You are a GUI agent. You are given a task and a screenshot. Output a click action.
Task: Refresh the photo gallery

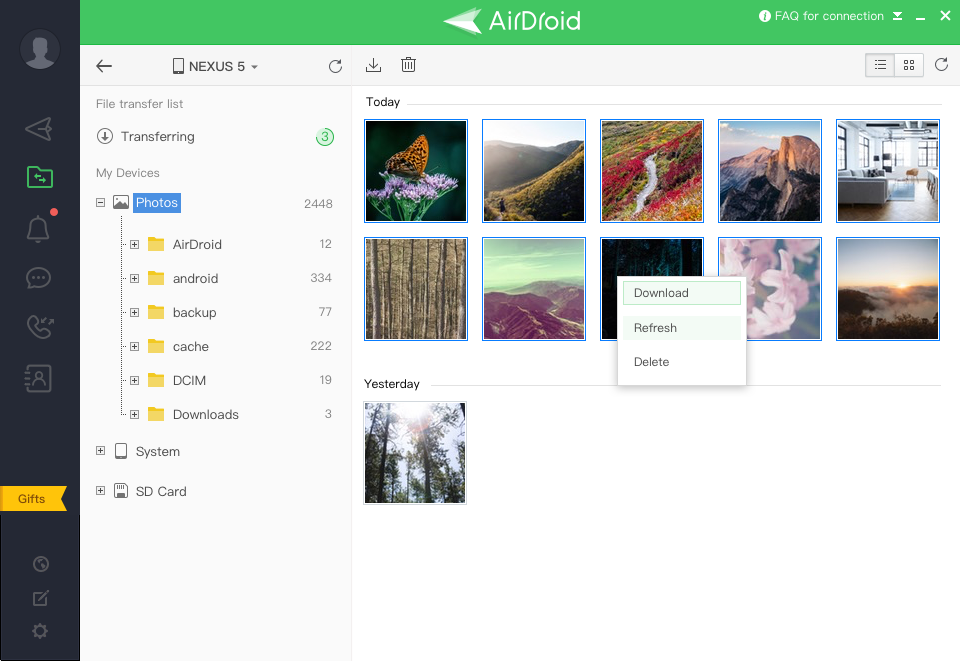(x=942, y=64)
